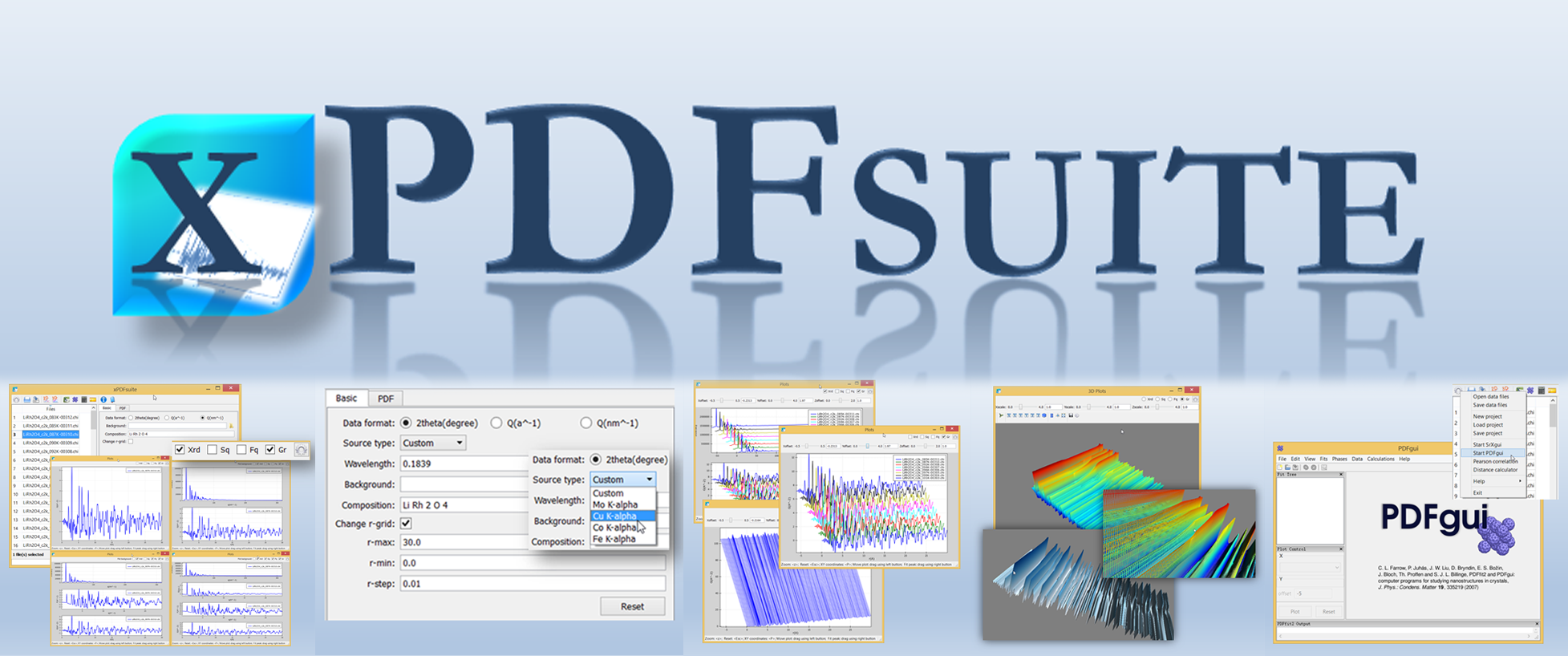Click refresh icon next to enlarged Gr checkbox

(x=302, y=450)
